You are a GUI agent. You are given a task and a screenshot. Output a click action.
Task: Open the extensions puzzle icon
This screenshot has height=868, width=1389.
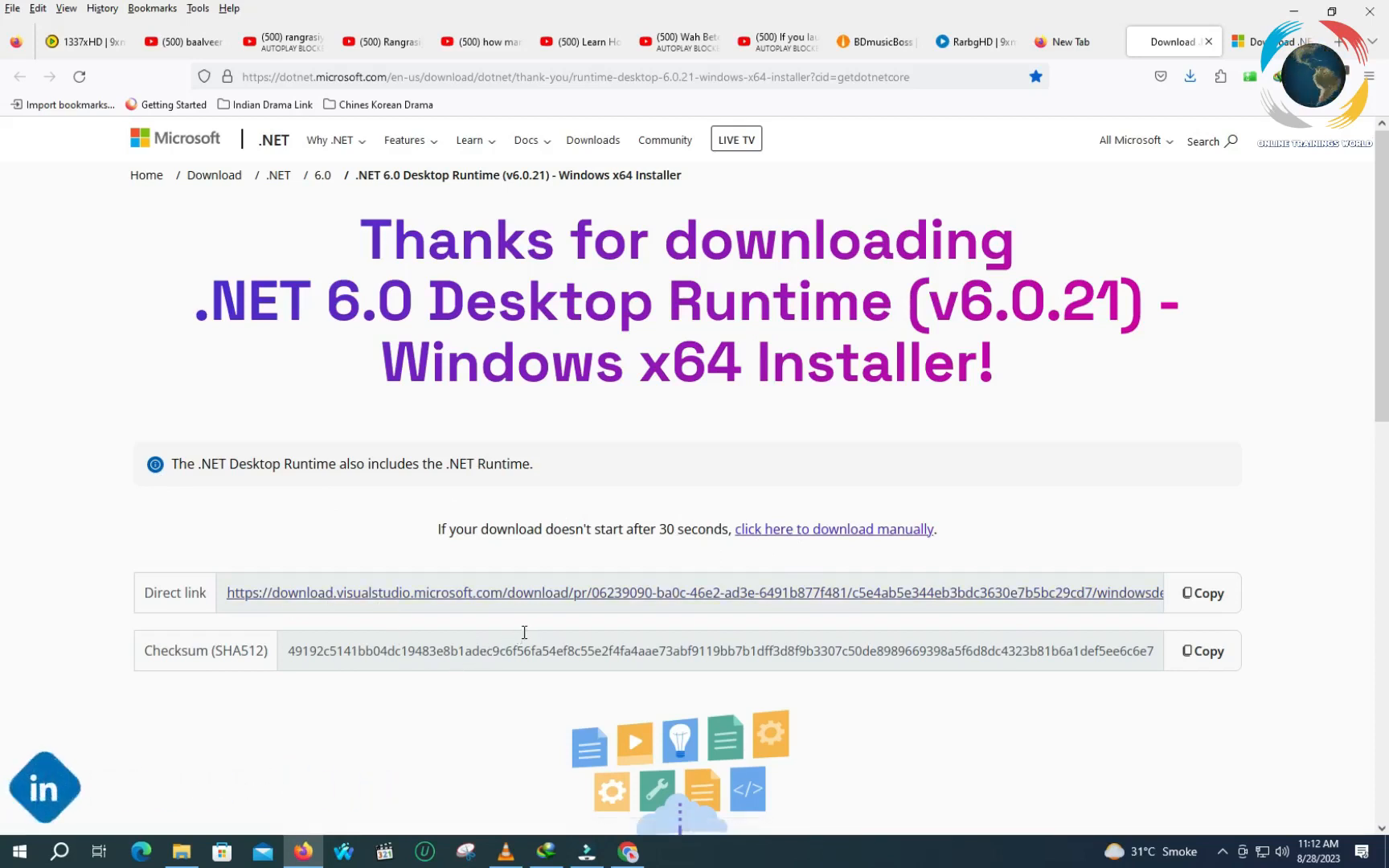pyautogui.click(x=1221, y=76)
